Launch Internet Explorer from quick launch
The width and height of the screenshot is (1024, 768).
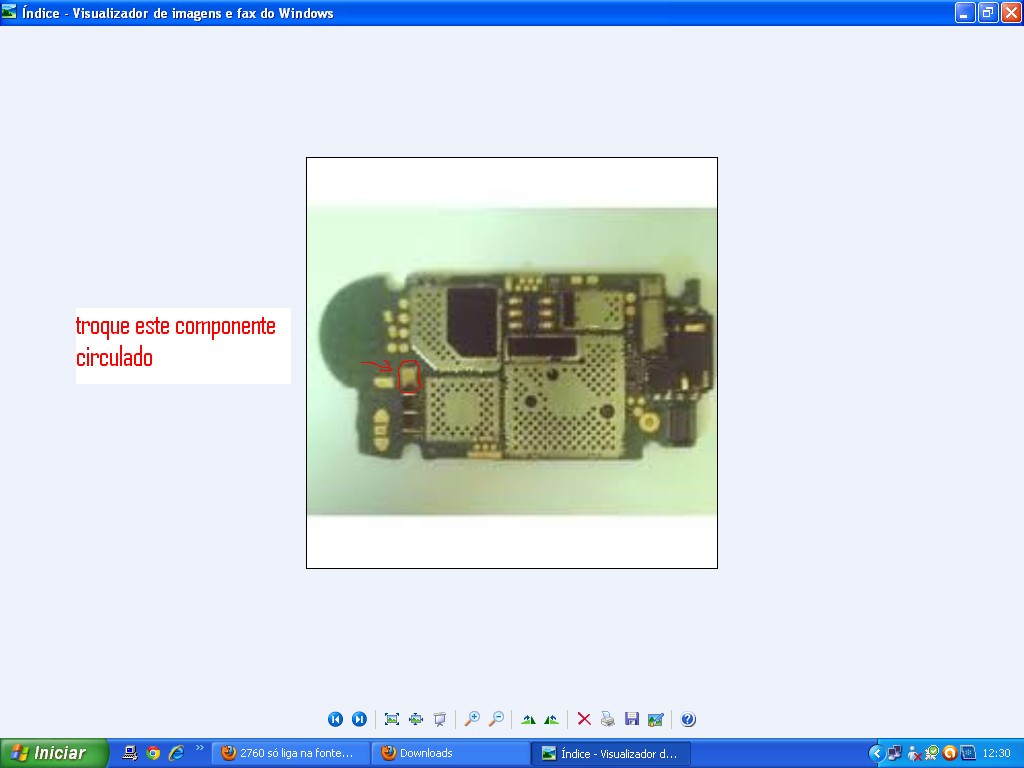click(x=176, y=753)
